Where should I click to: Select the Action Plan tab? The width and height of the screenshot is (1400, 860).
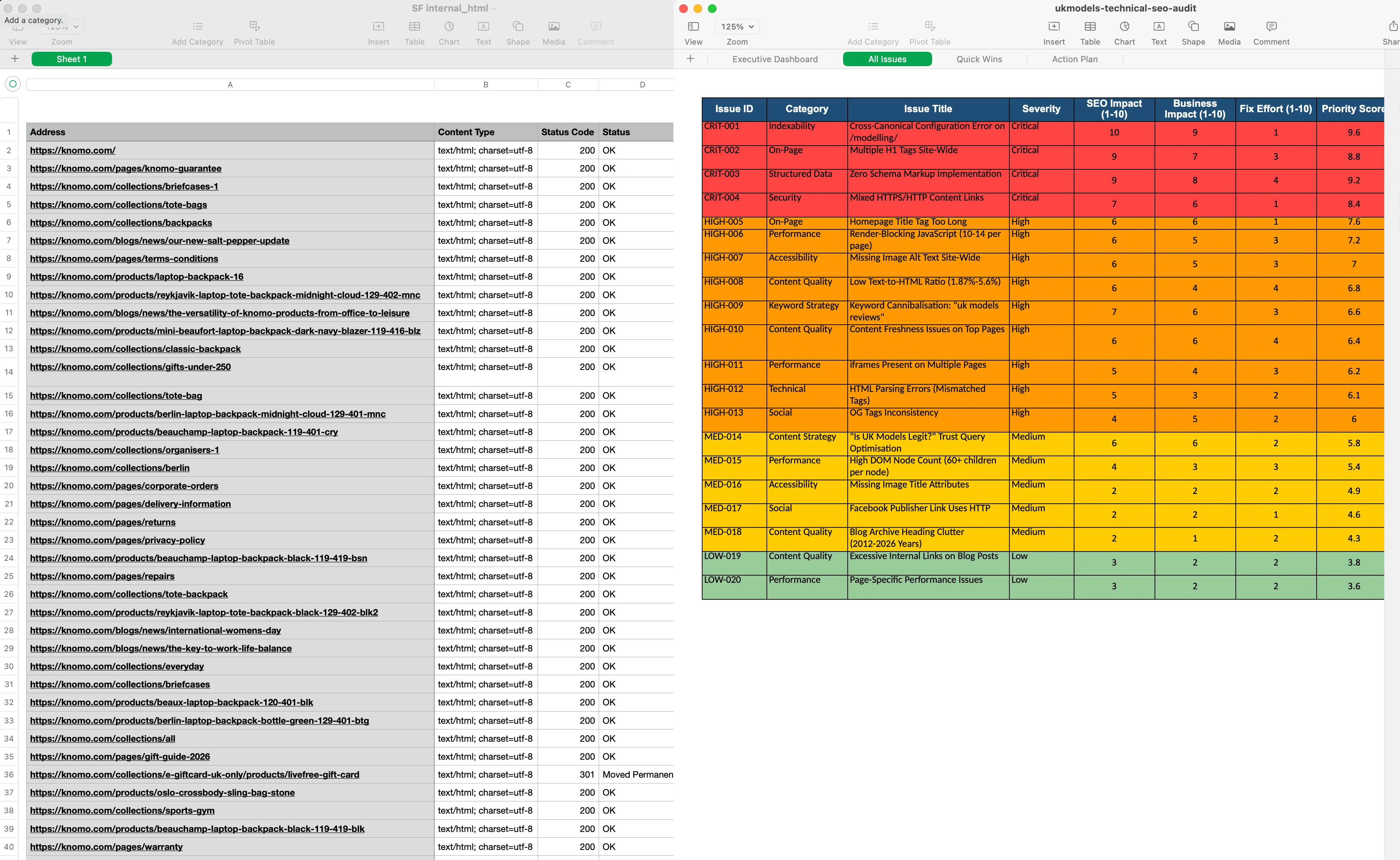click(1074, 59)
